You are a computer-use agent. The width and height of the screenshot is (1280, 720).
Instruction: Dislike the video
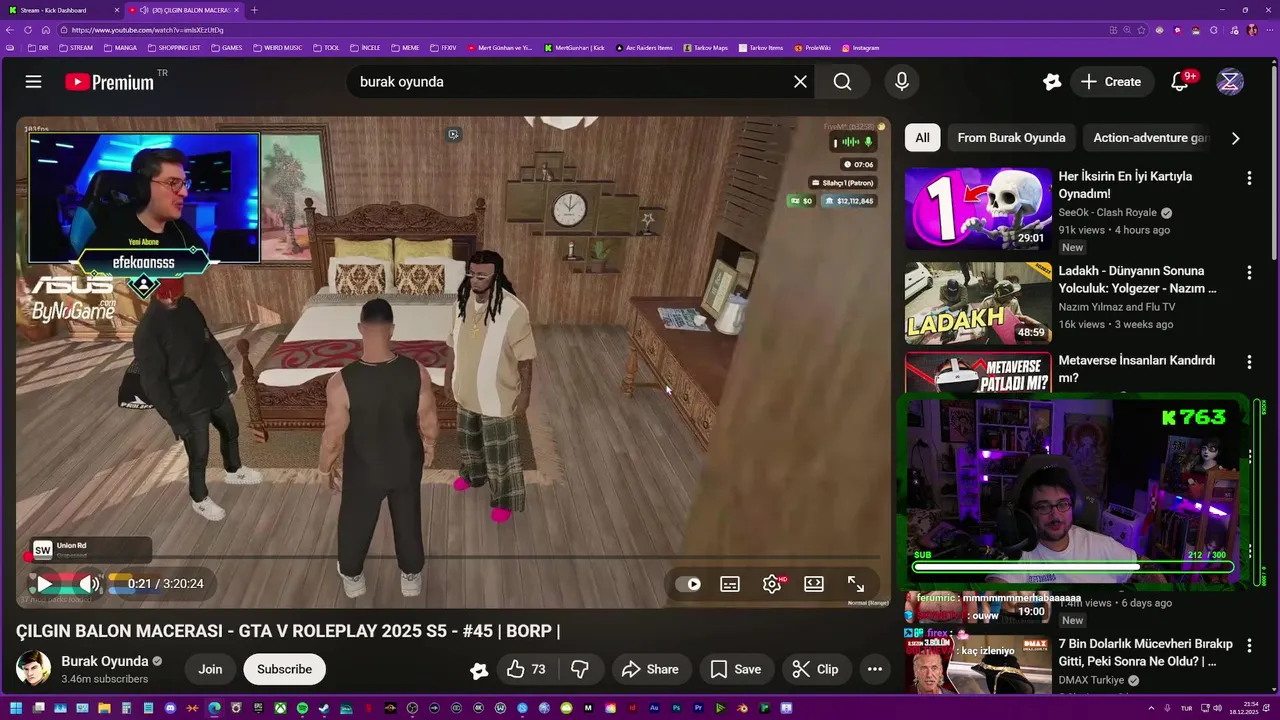[580, 669]
